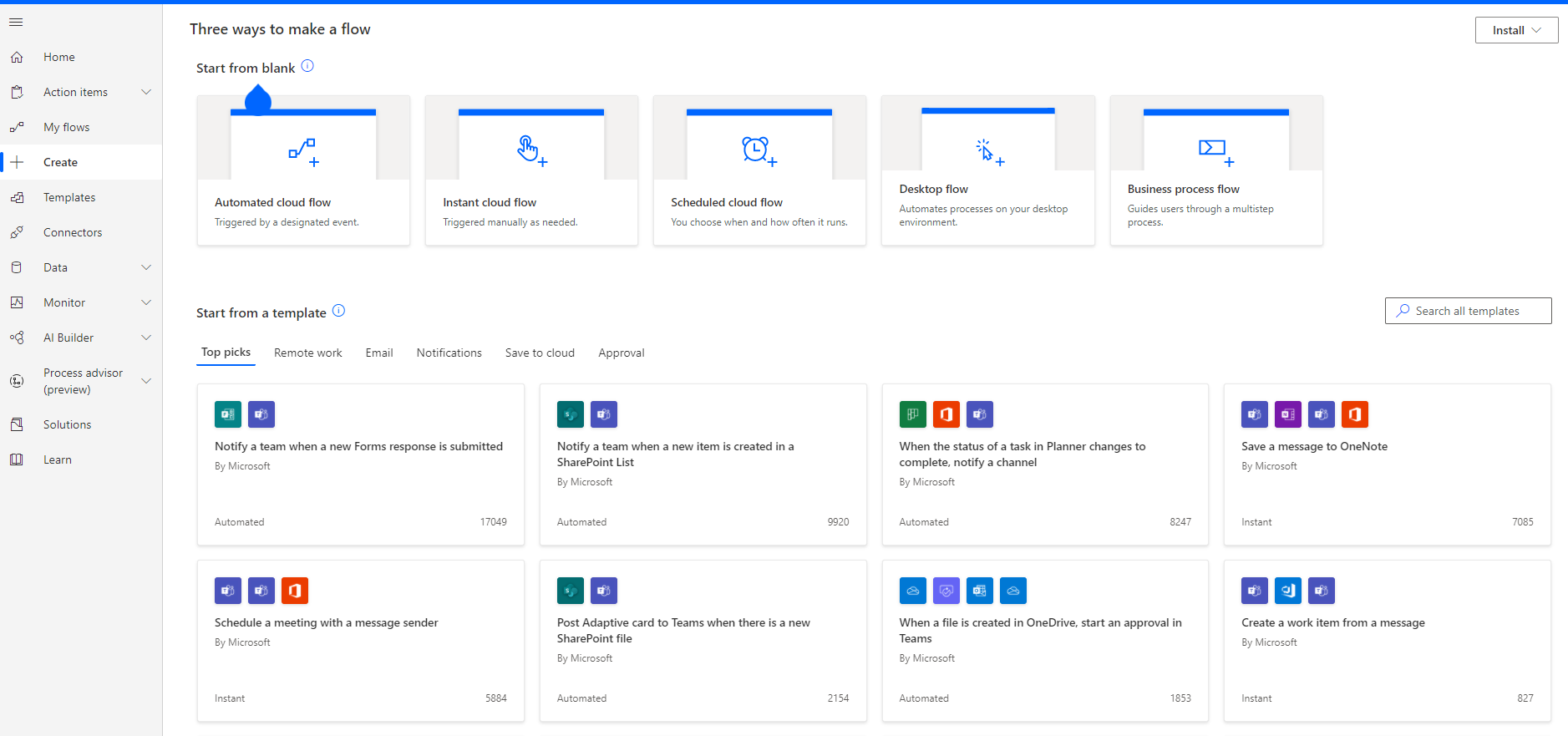The height and width of the screenshot is (736, 1568).
Task: Open the Install dropdown
Action: point(1515,30)
